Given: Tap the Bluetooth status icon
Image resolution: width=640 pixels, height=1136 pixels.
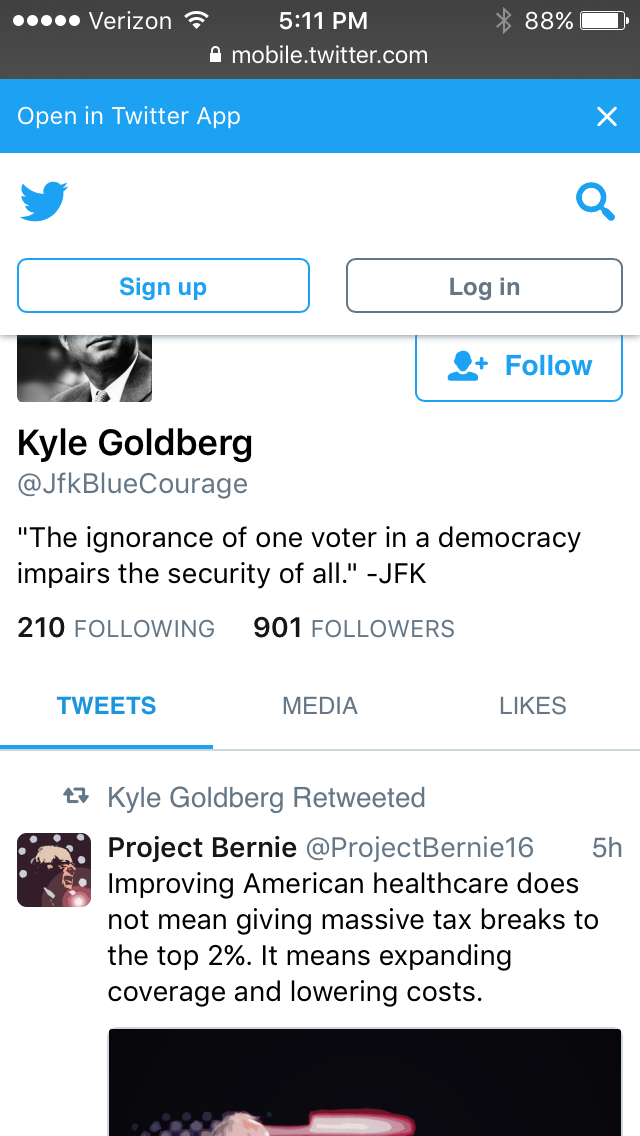Looking at the screenshot, I should tap(503, 20).
